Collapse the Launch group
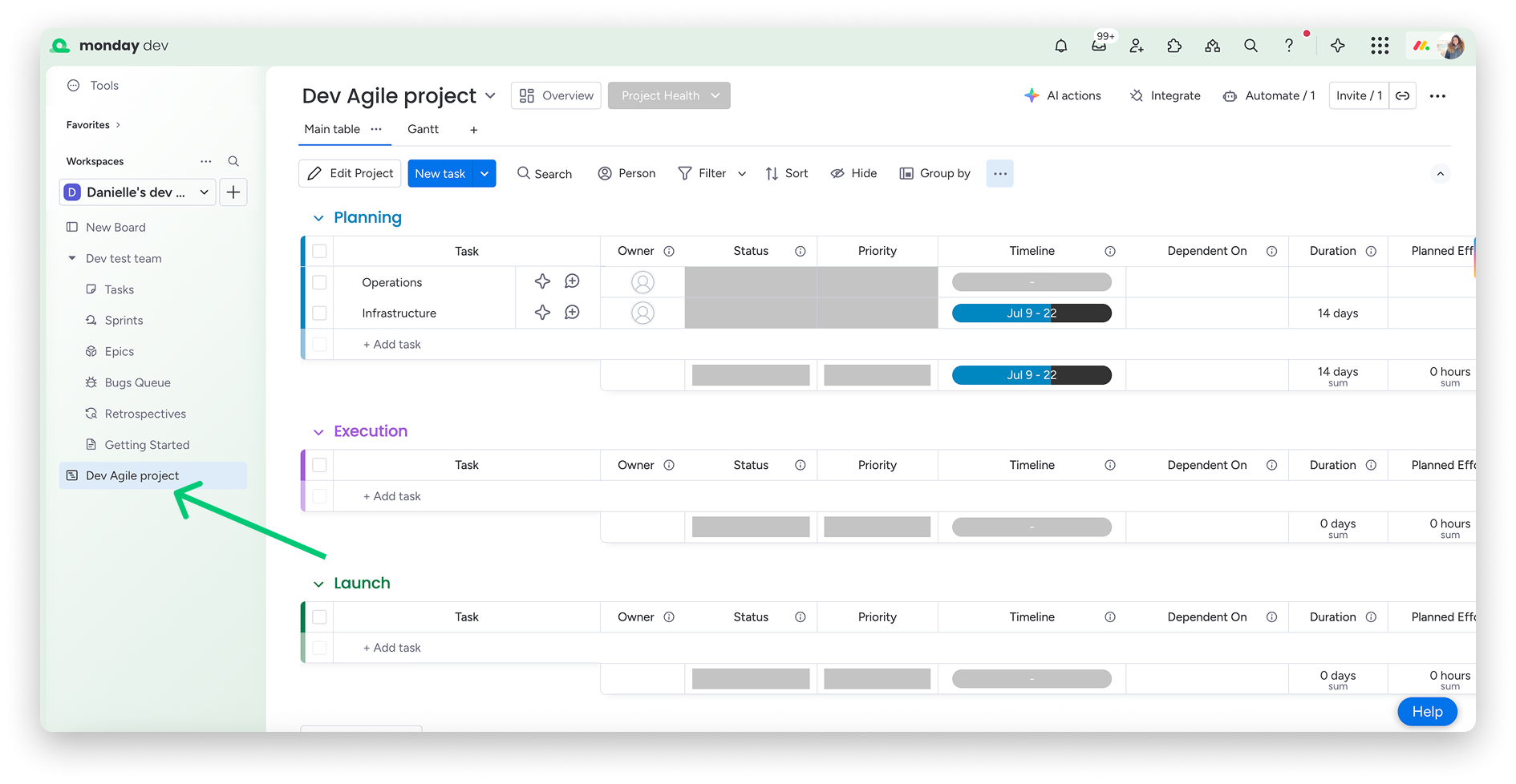This screenshot has width=1516, height=784. 318,584
